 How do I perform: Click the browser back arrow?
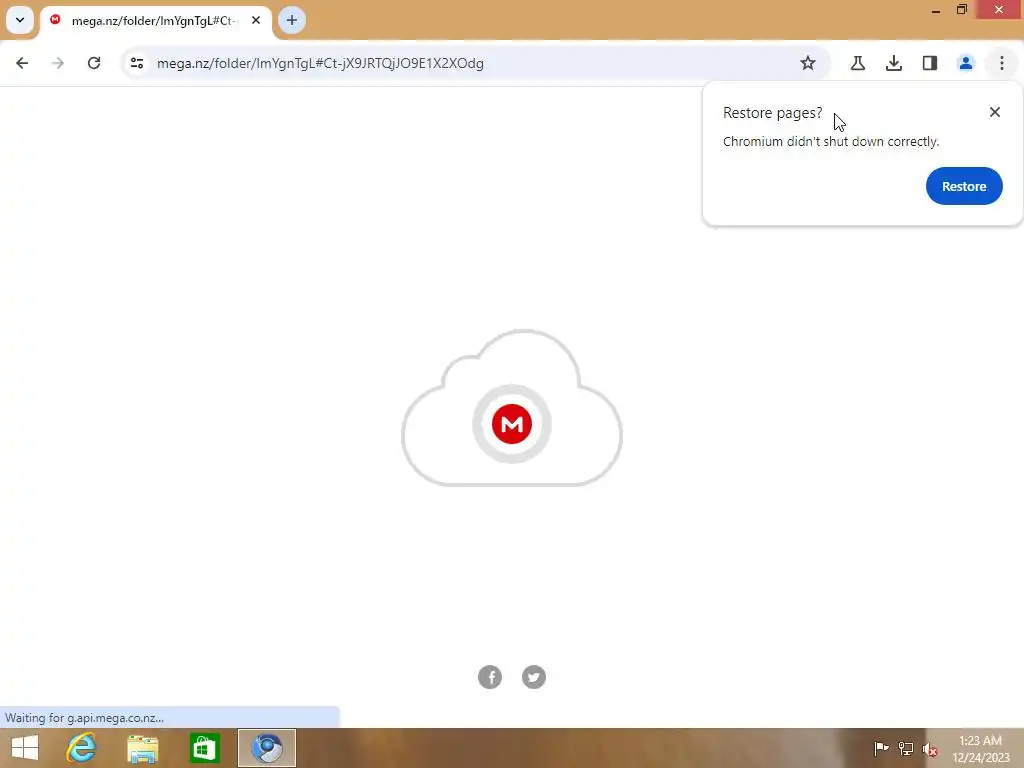[x=22, y=63]
